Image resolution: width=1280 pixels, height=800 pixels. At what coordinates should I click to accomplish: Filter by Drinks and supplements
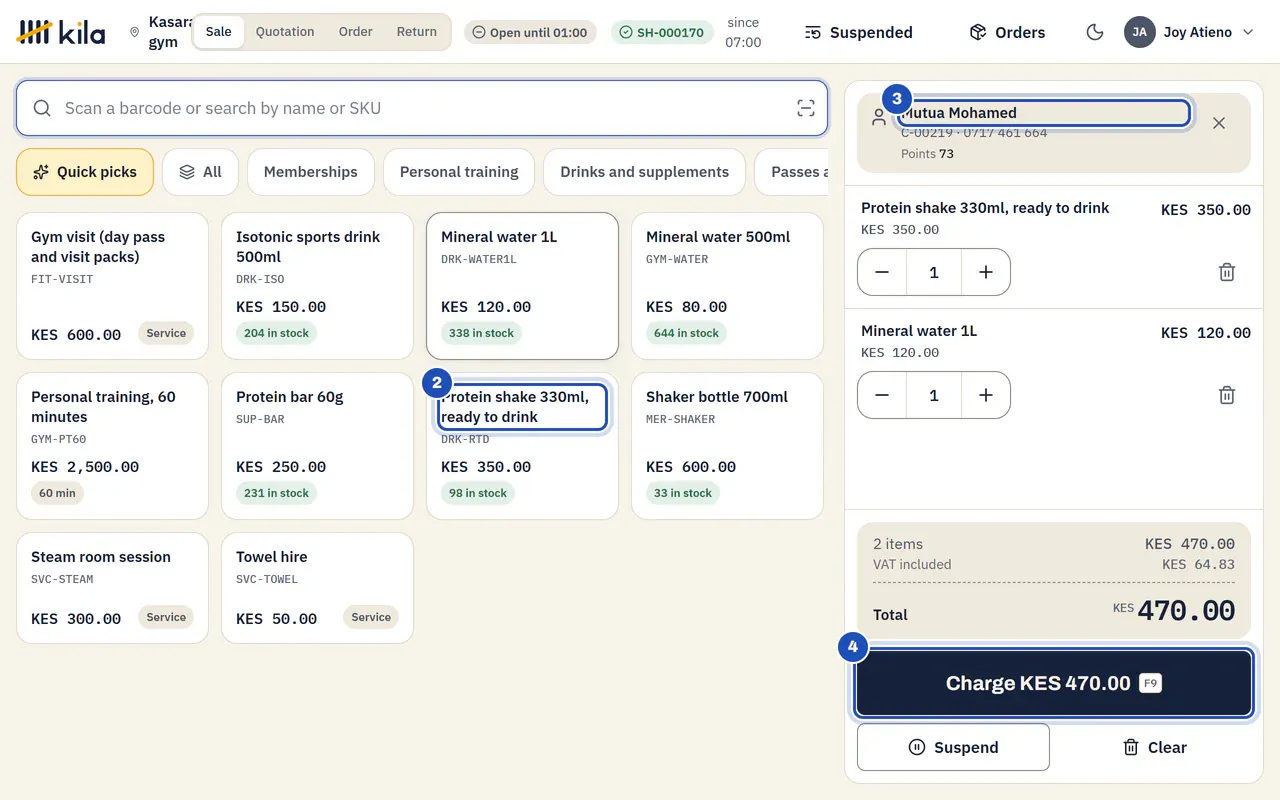(645, 172)
